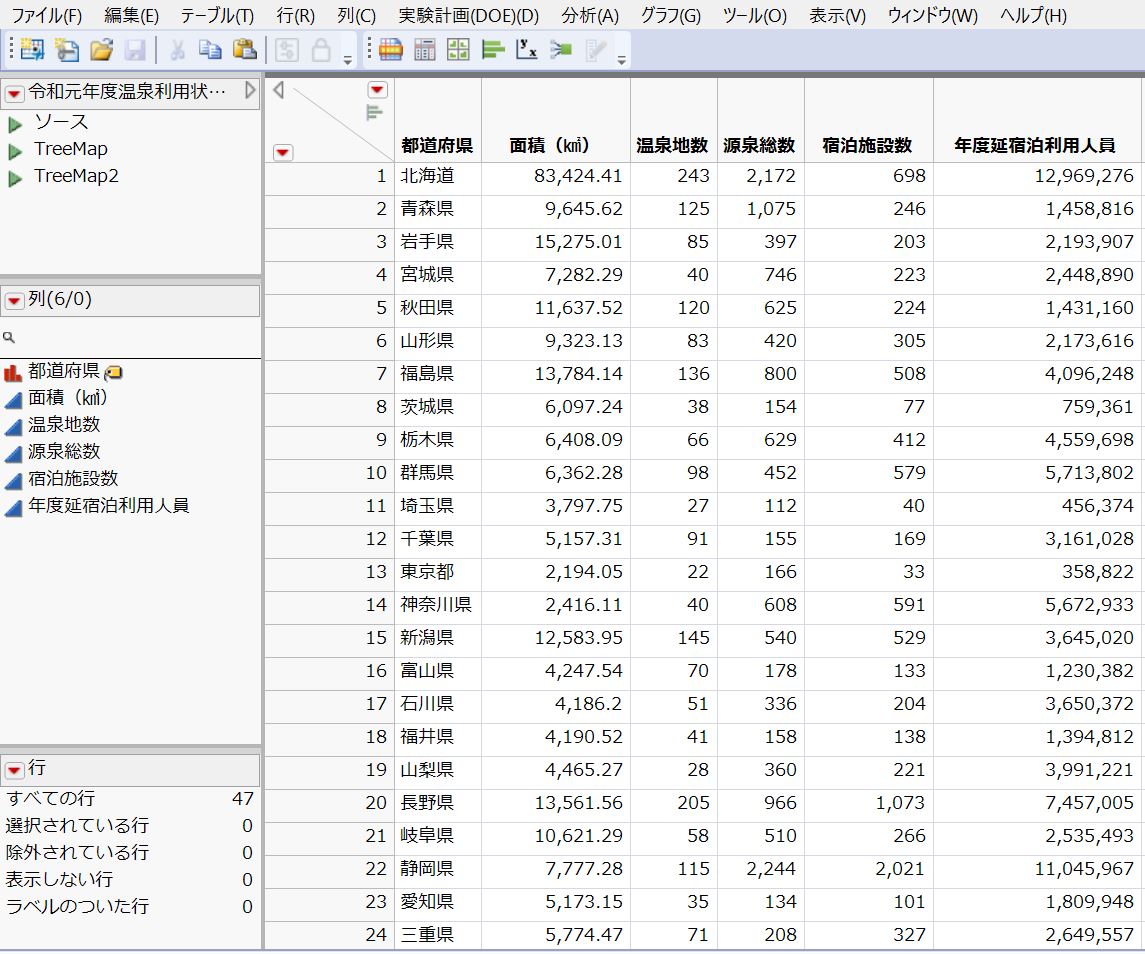The height and width of the screenshot is (954, 1145).
Task: Click continuous icon beside 年度延宿泊利用人員 column
Action: tap(12, 508)
